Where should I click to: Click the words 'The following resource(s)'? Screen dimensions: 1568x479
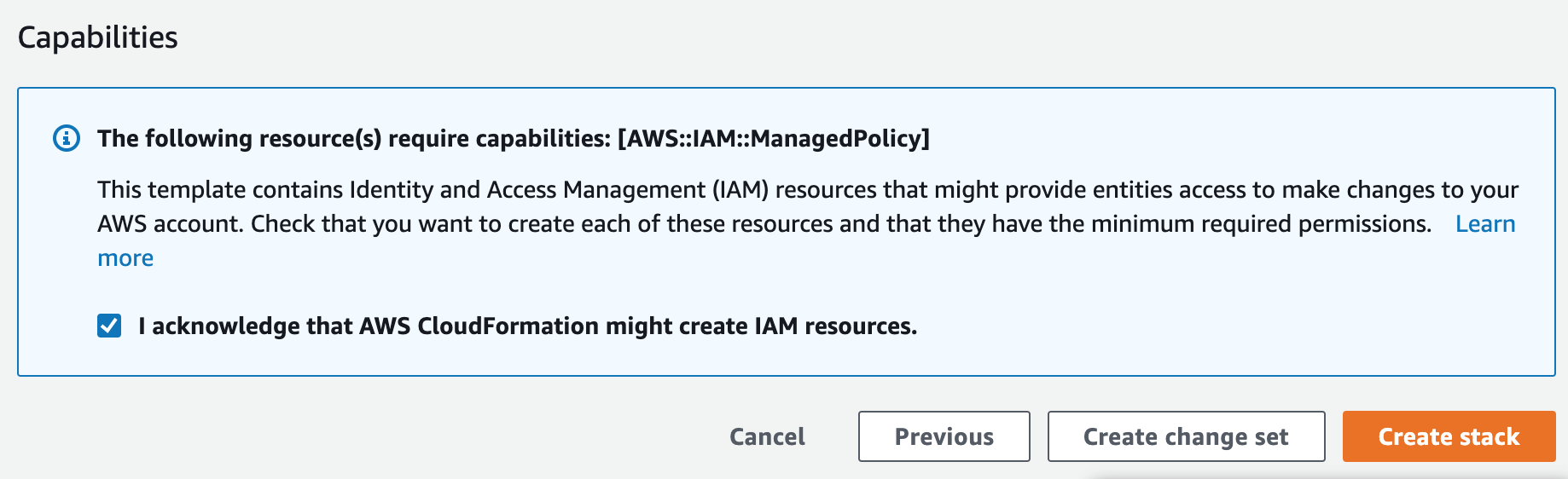(x=240, y=138)
